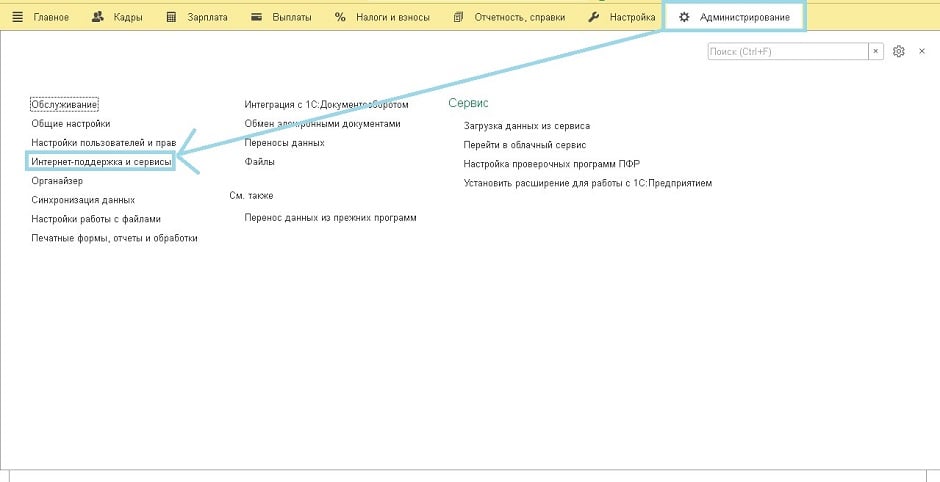This screenshot has height=482, width=940.
Task: Open Перенос данных из прежних программ
Action: 330,218
